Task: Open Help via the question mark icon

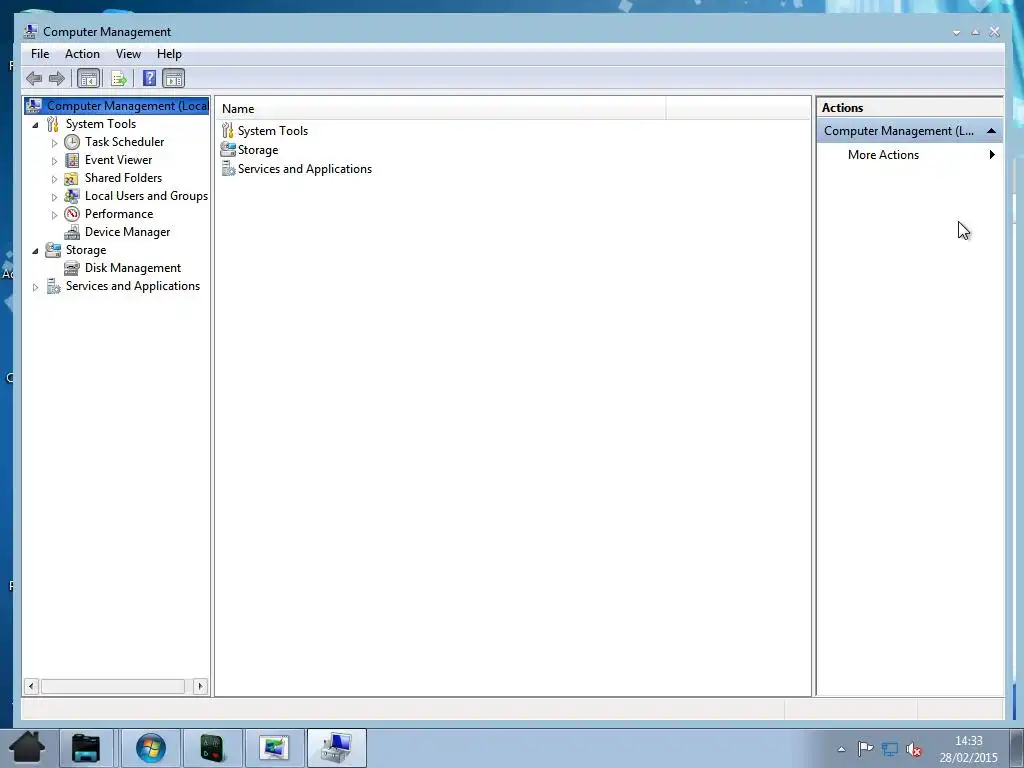Action: 150,78
